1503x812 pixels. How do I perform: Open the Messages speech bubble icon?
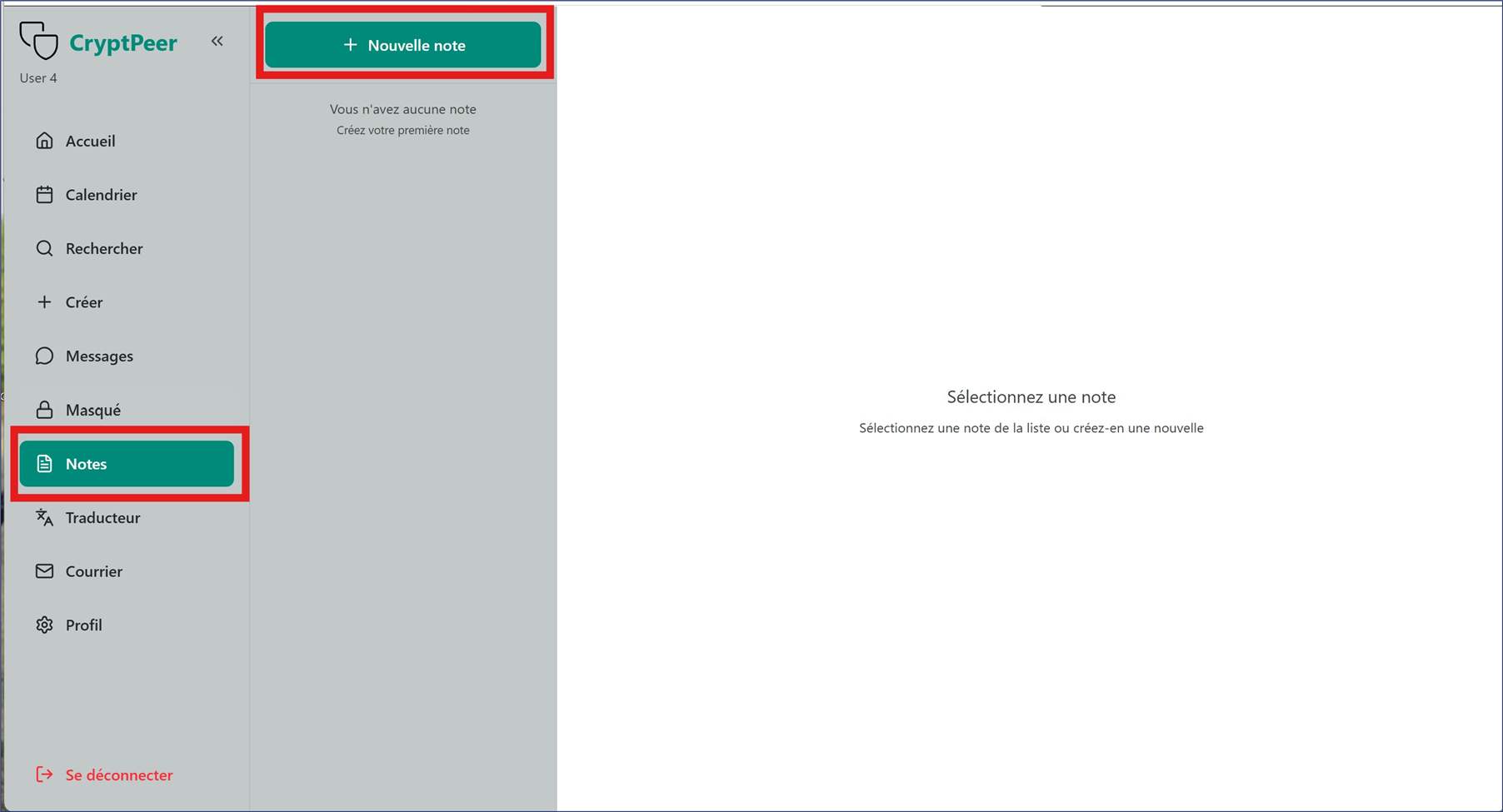44,356
